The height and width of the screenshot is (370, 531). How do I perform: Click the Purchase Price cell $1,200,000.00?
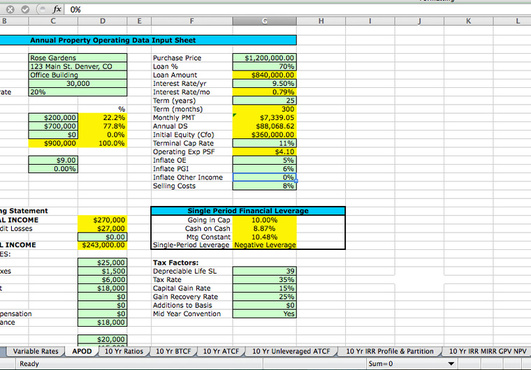pyautogui.click(x=264, y=58)
